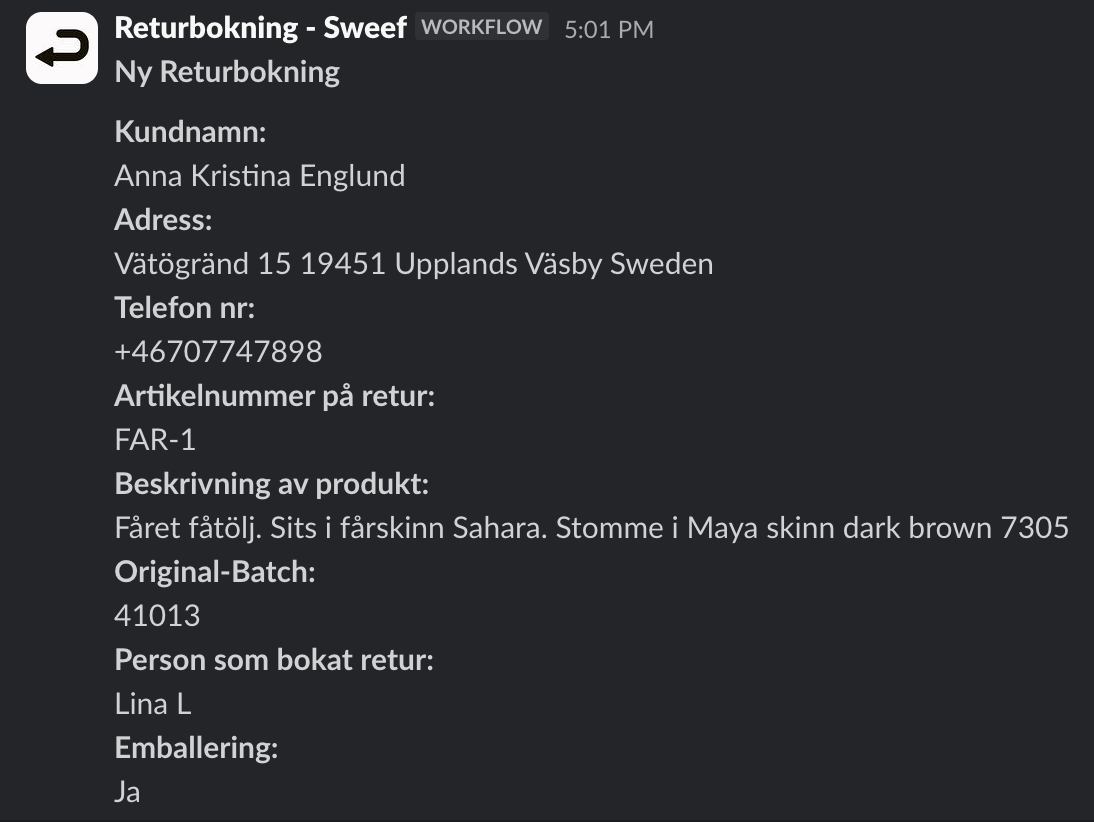This screenshot has height=822, width=1094.
Task: Click the Vätögränd 15 Upplands Väsby address
Action: coord(414,264)
